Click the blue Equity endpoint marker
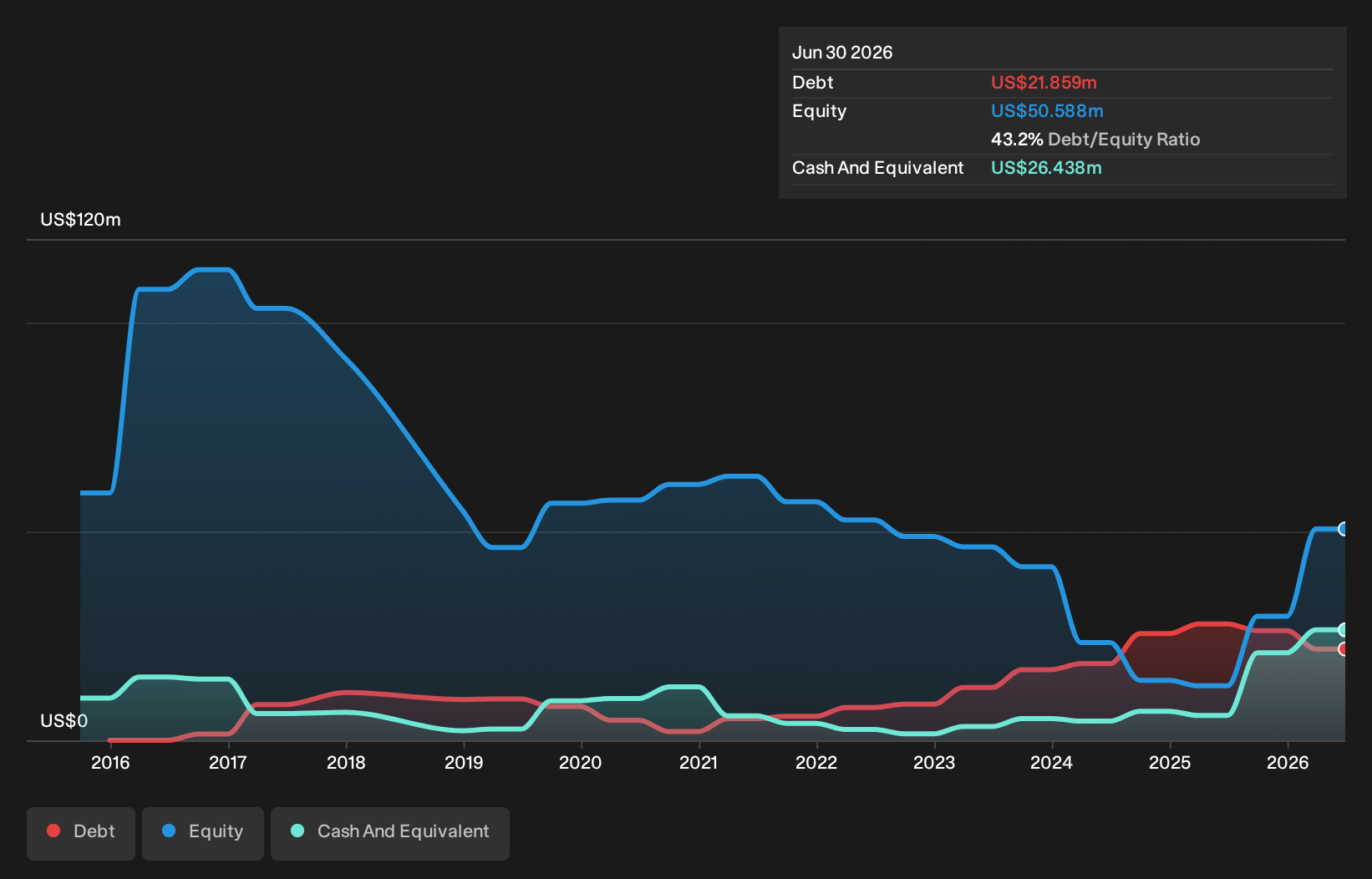This screenshot has width=1372, height=879. point(1344,529)
